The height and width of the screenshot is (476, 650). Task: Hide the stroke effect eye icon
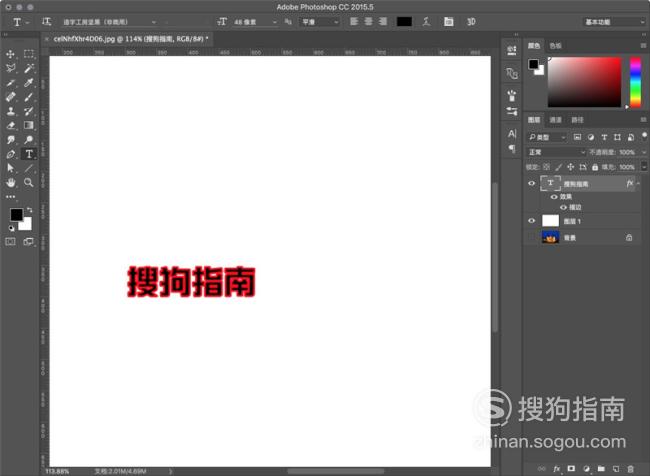coord(563,207)
